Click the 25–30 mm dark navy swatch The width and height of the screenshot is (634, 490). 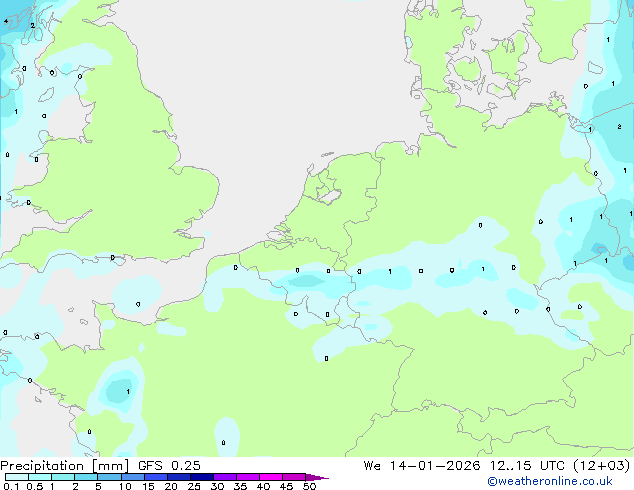tap(201, 477)
